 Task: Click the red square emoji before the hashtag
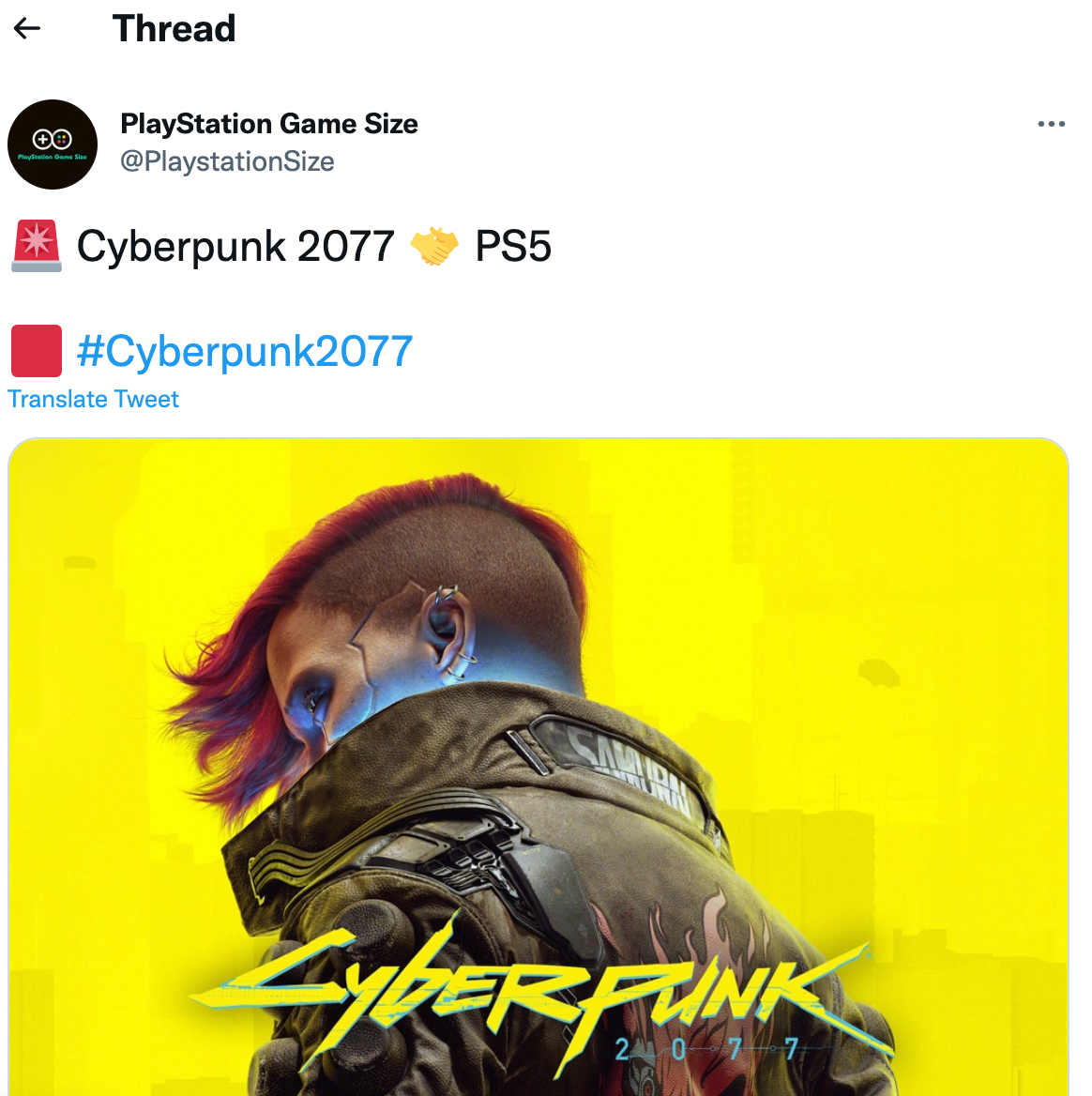click(37, 351)
